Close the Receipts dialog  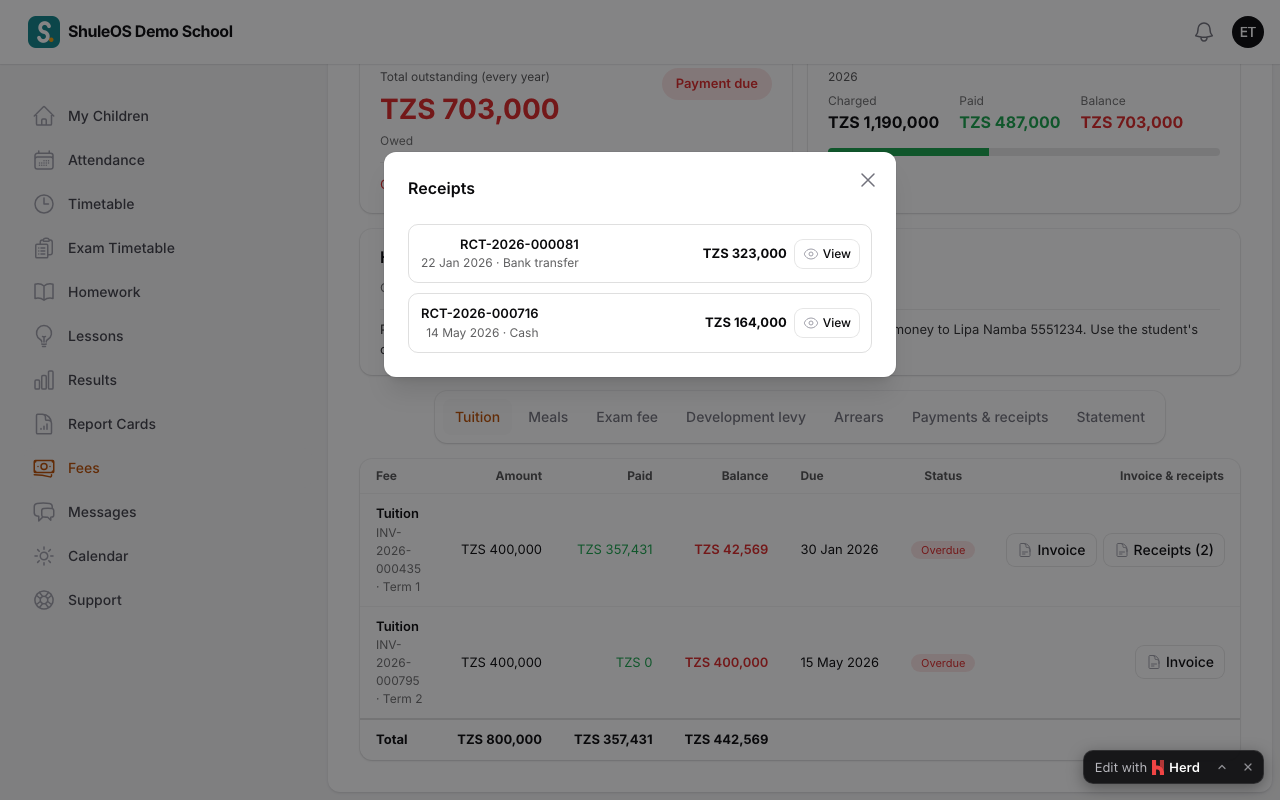[x=868, y=180]
